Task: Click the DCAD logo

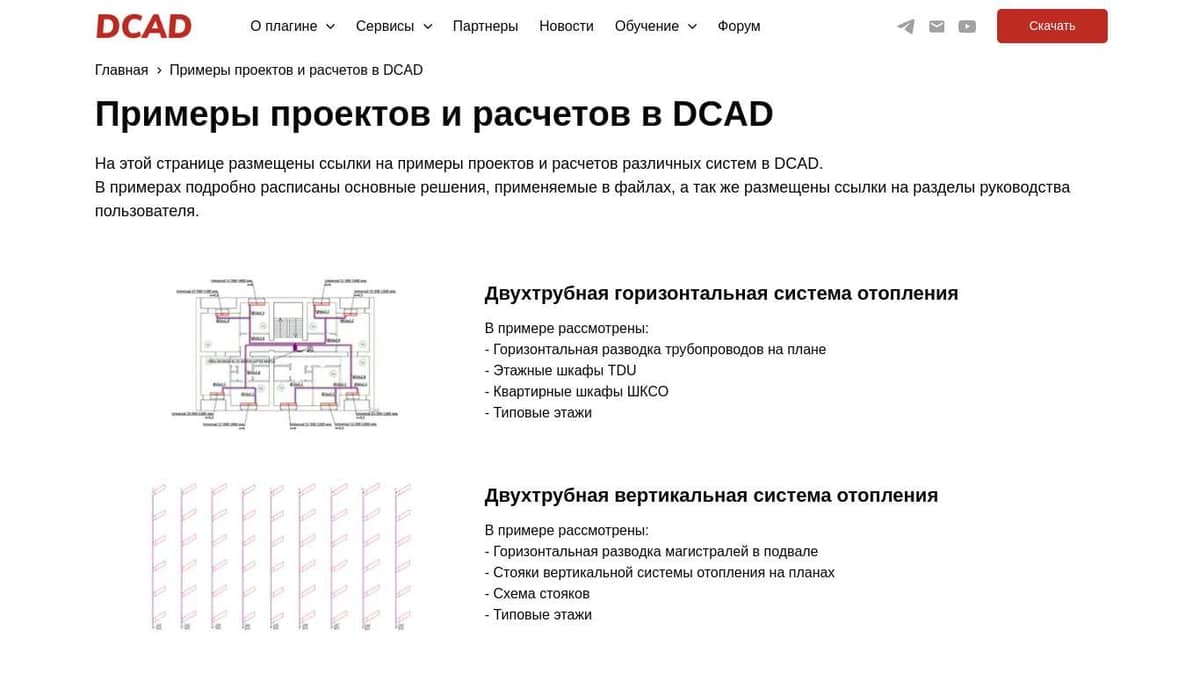Action: coord(143,25)
